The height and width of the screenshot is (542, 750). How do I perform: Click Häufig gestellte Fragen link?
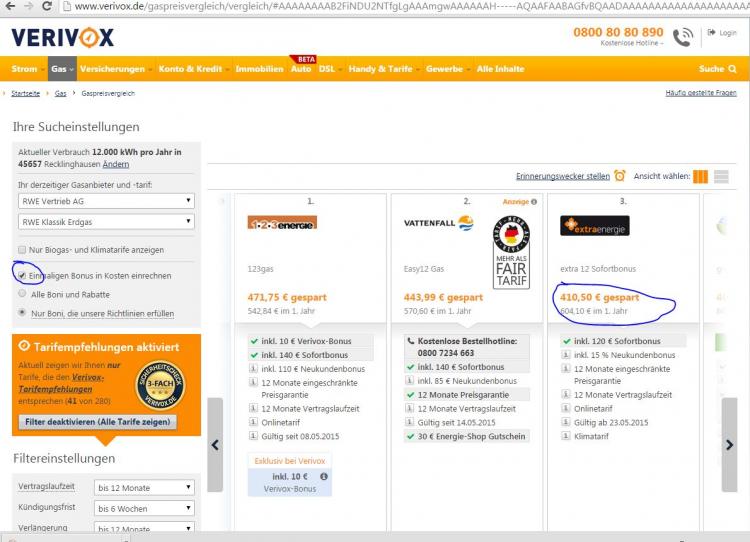[x=701, y=93]
